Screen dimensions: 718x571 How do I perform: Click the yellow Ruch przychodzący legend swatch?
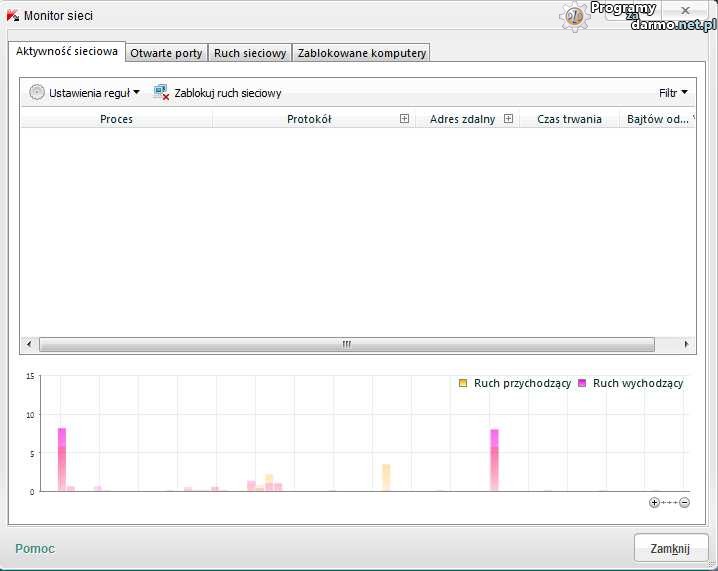[463, 383]
